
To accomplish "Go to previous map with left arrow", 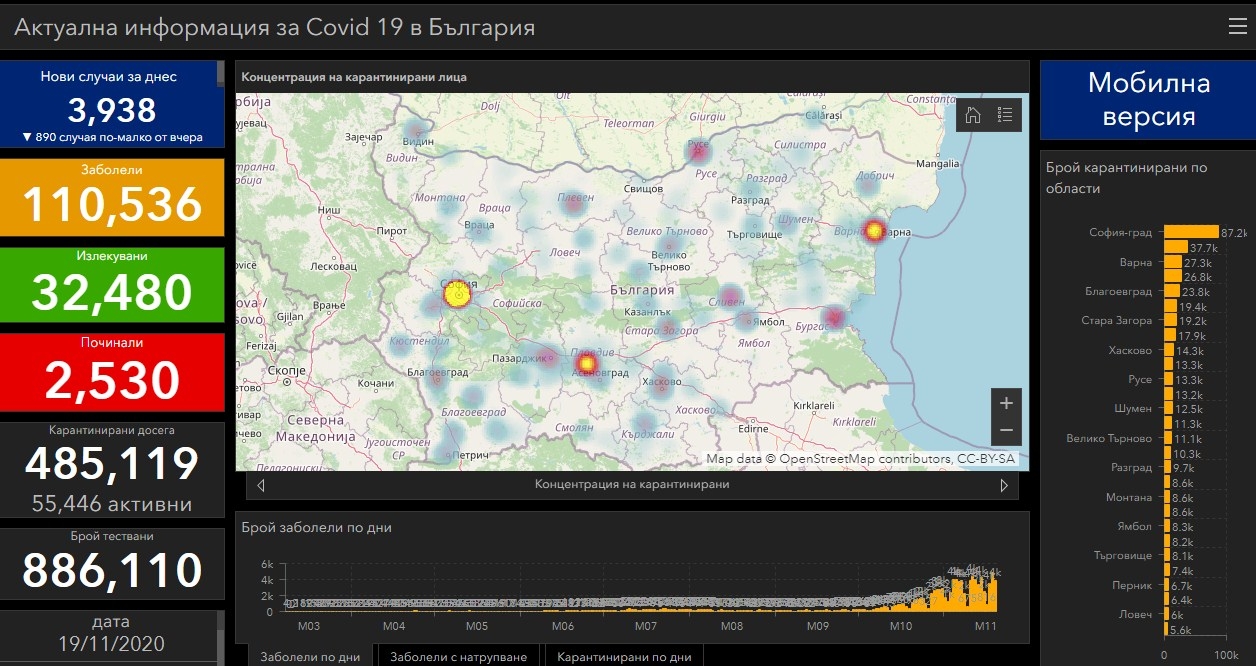I will pyautogui.click(x=261, y=485).
